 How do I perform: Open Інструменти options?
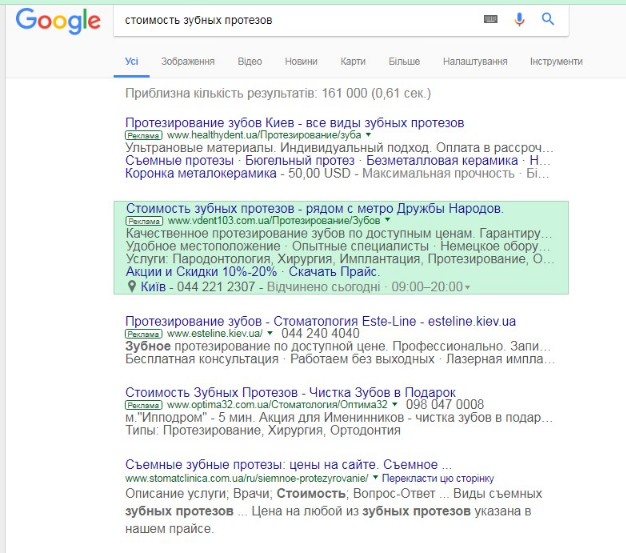556,61
